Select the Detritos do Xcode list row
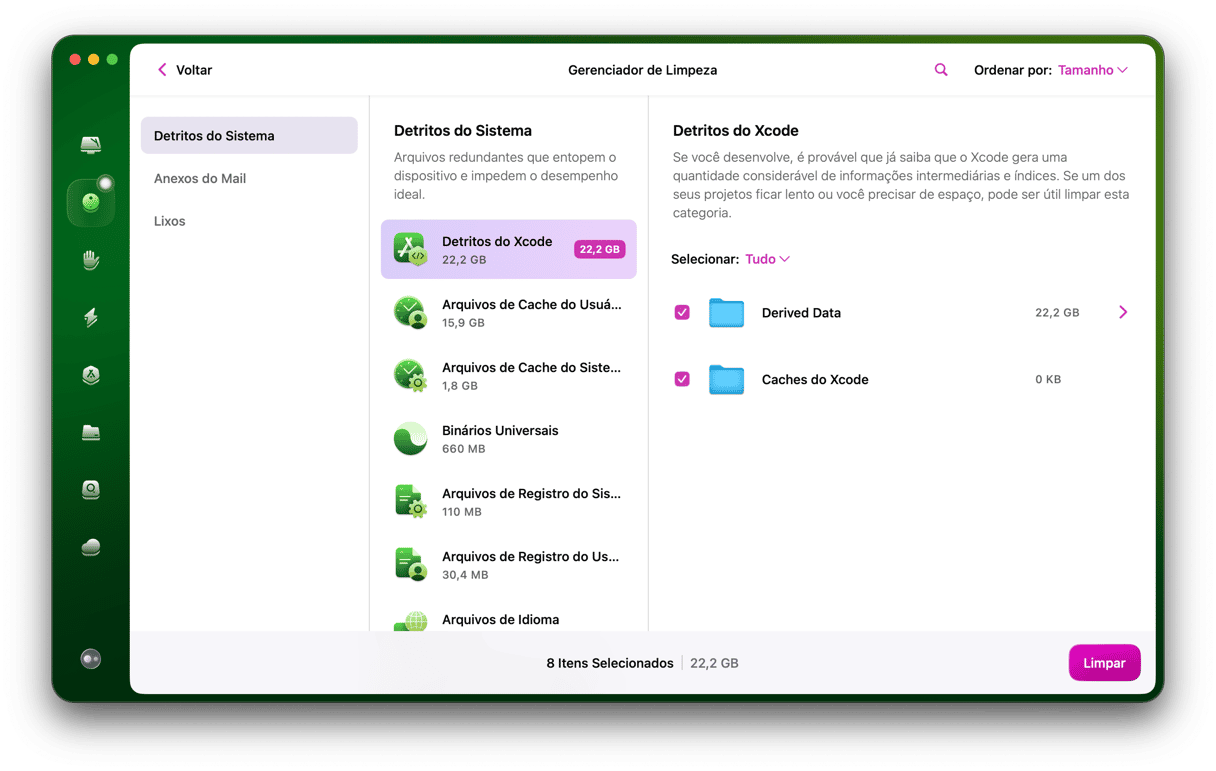This screenshot has height=771, width=1216. [x=509, y=249]
